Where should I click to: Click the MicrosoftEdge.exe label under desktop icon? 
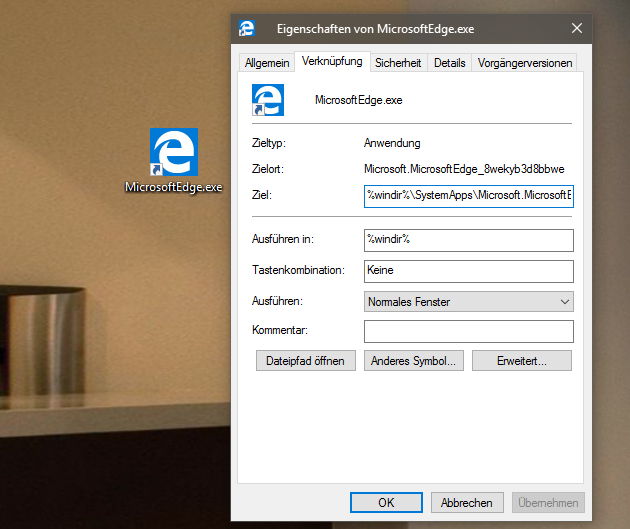click(x=174, y=187)
